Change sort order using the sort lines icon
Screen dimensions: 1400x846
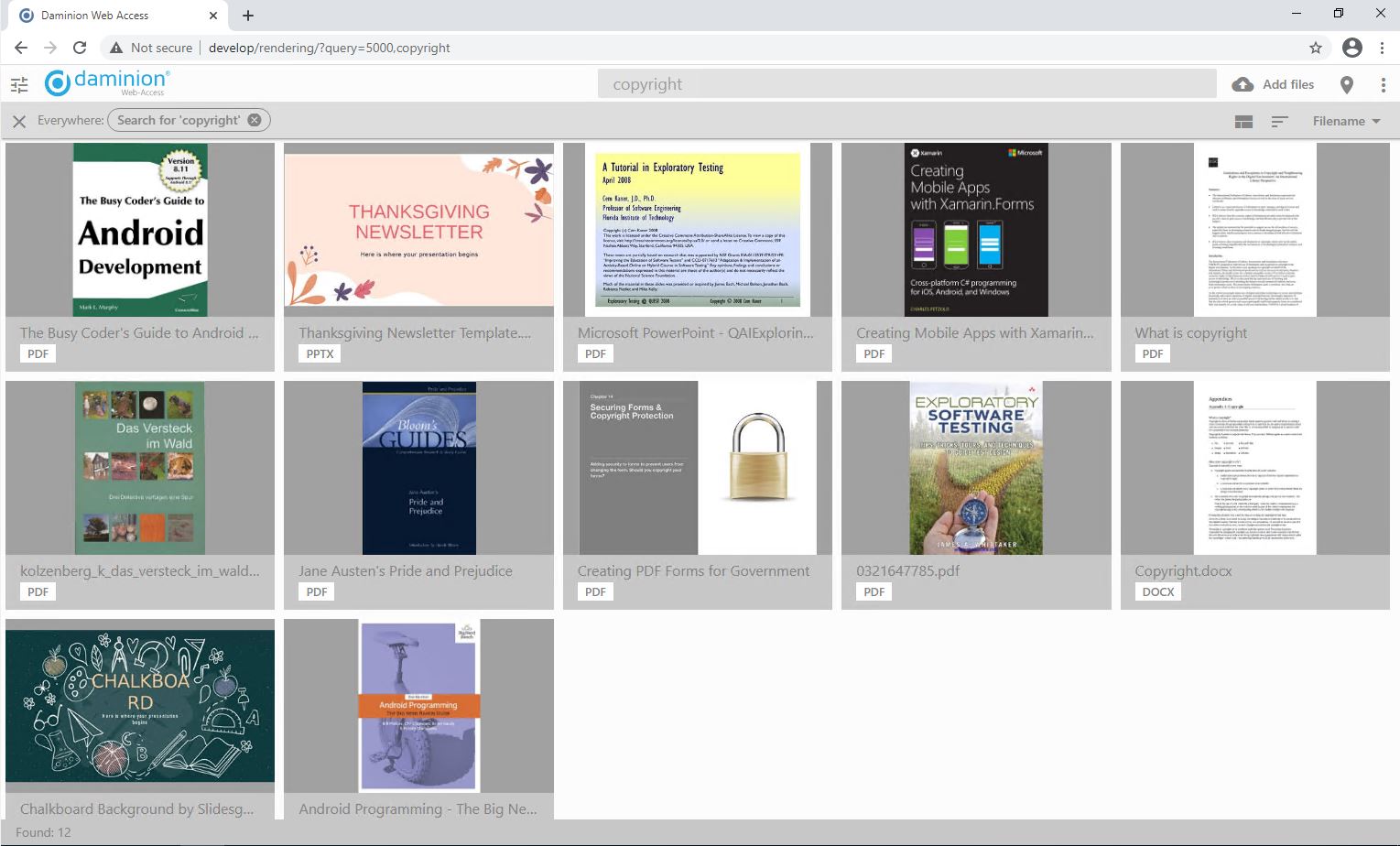pos(1279,120)
